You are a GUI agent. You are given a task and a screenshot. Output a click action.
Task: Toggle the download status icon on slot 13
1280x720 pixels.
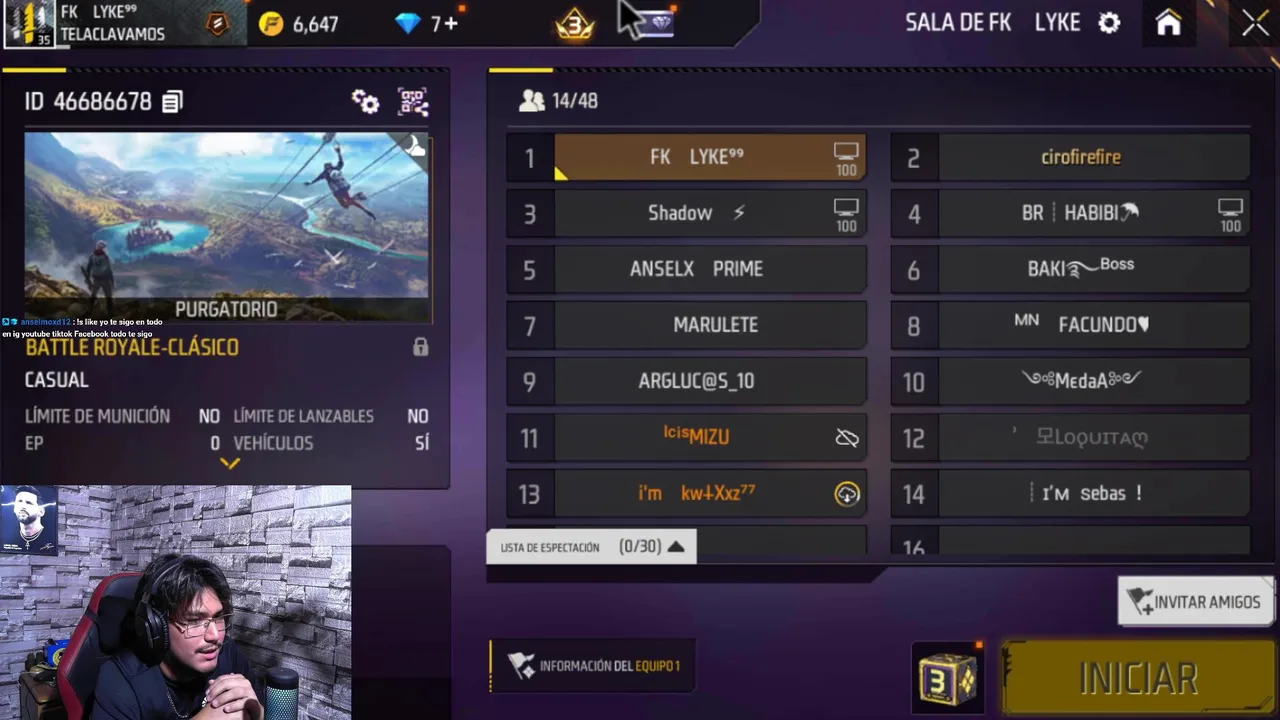point(847,494)
